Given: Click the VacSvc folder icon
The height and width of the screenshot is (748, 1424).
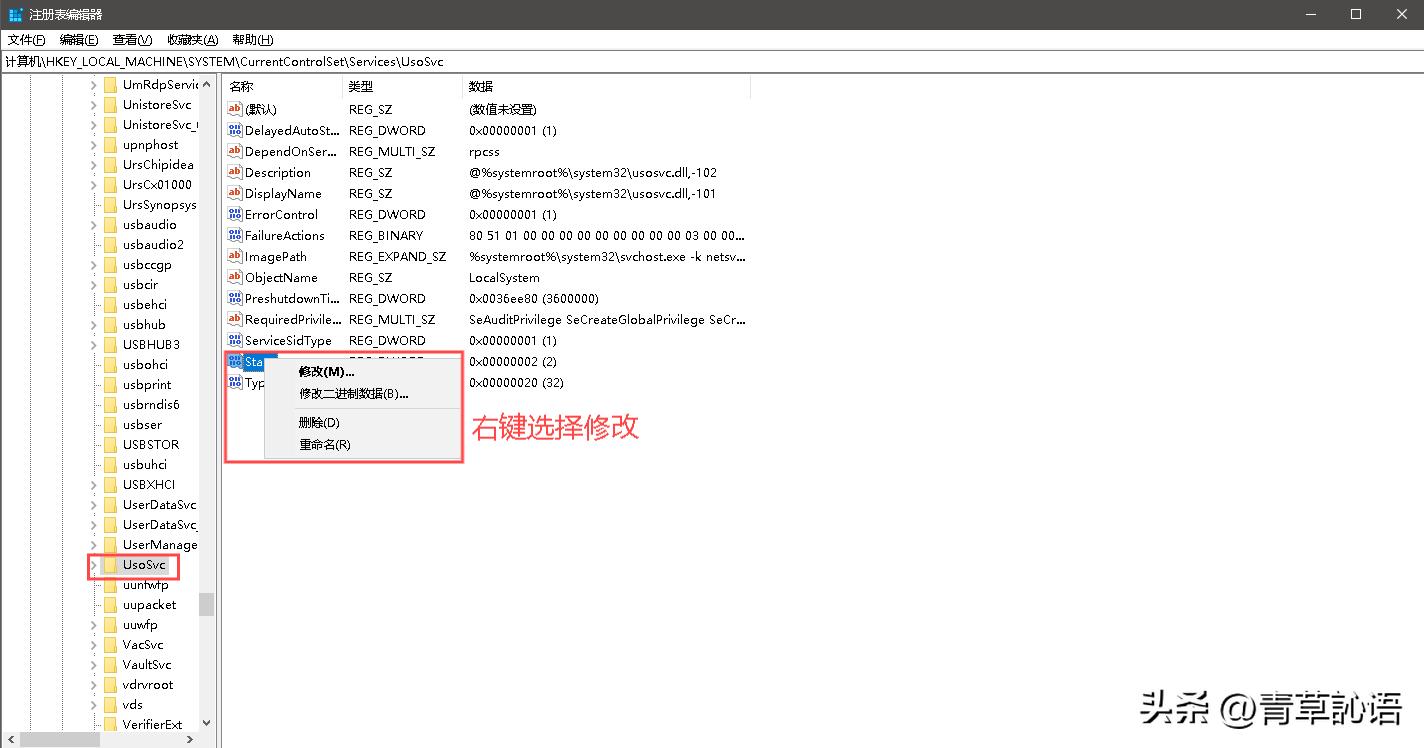Looking at the screenshot, I should click(x=110, y=645).
